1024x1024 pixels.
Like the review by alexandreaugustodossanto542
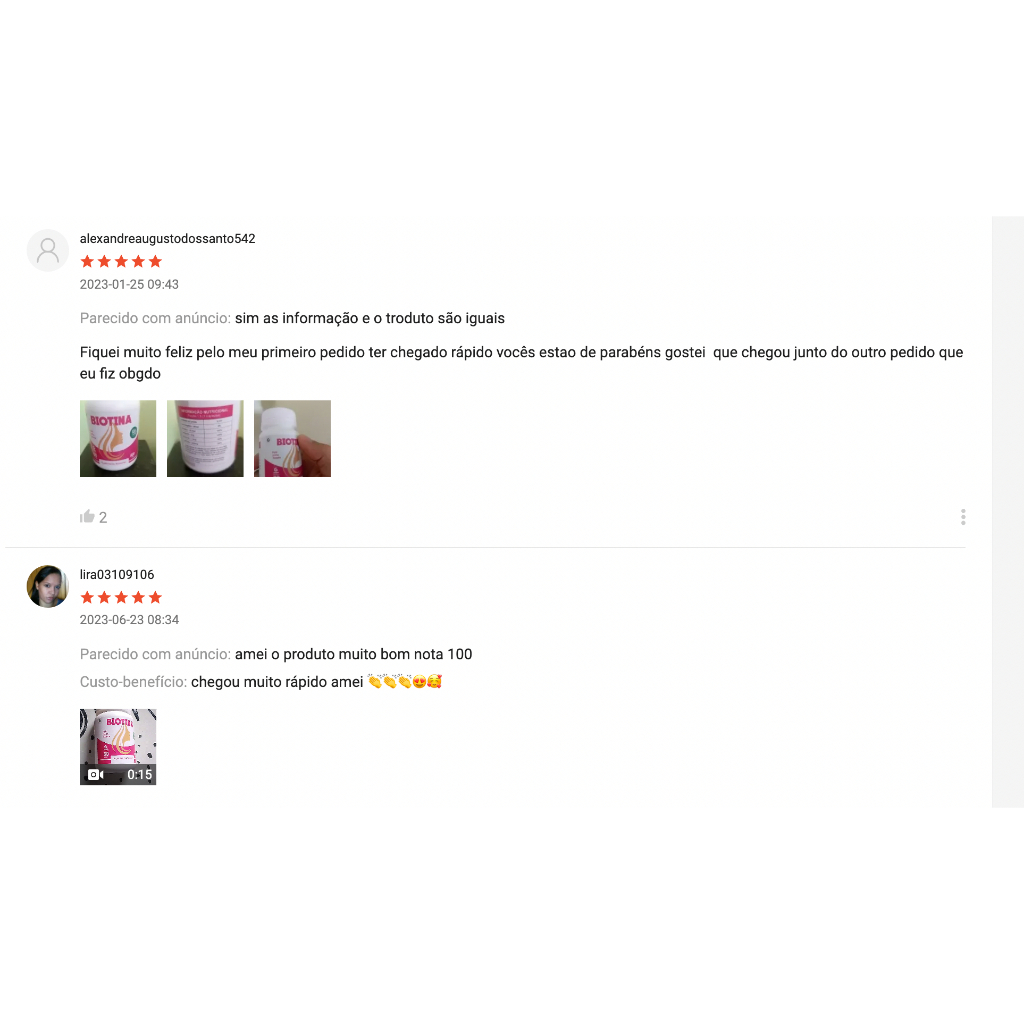pyautogui.click(x=87, y=517)
